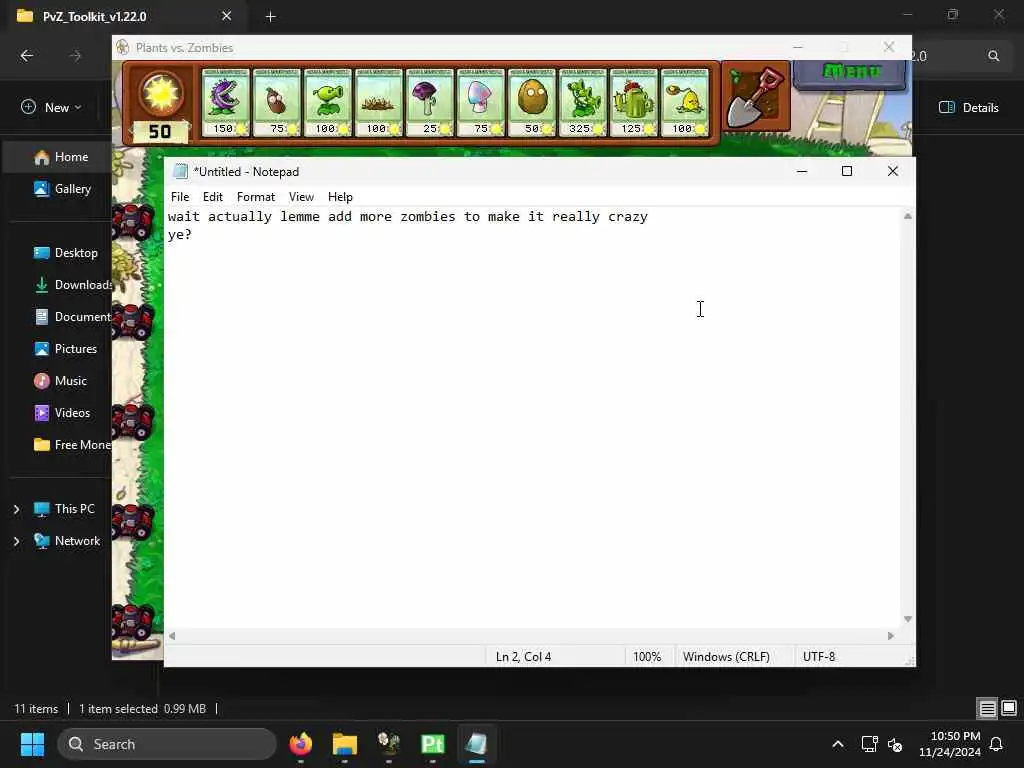The width and height of the screenshot is (1024, 768).
Task: Select the Kernel-pult seed packet
Action: pyautogui.click(x=684, y=103)
